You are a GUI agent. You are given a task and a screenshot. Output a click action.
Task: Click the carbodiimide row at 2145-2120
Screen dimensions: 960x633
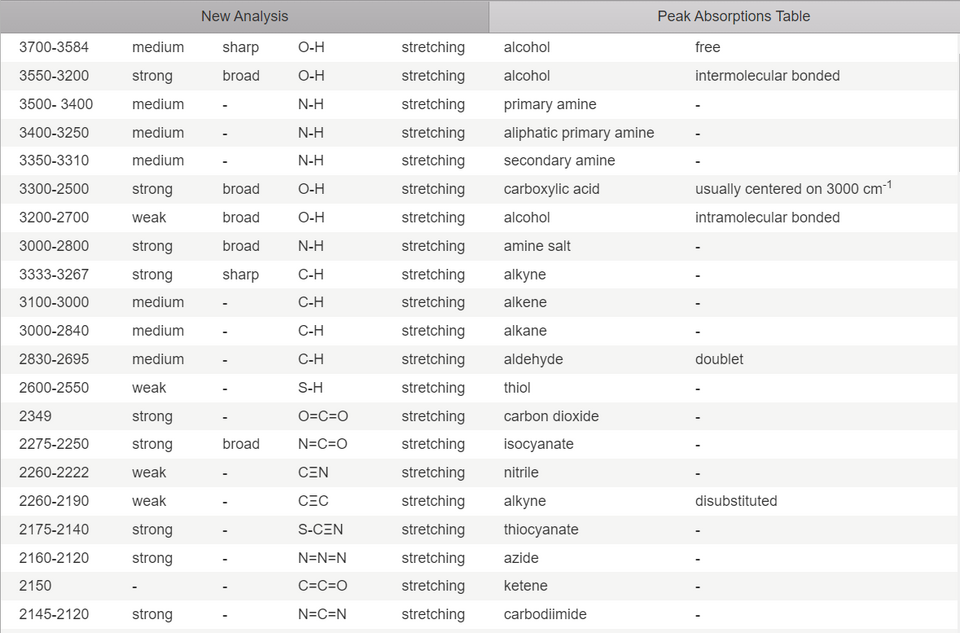click(480, 615)
